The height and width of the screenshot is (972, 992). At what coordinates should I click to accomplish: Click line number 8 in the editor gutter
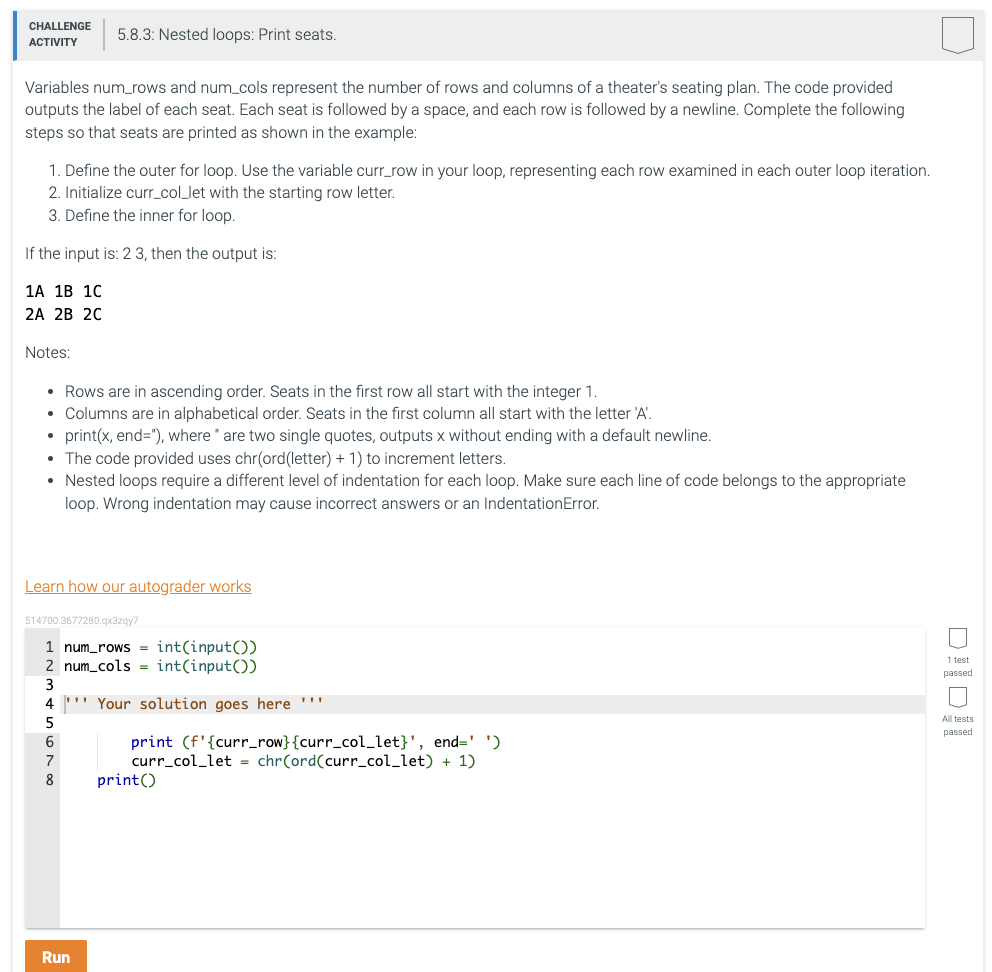pyautogui.click(x=48, y=780)
